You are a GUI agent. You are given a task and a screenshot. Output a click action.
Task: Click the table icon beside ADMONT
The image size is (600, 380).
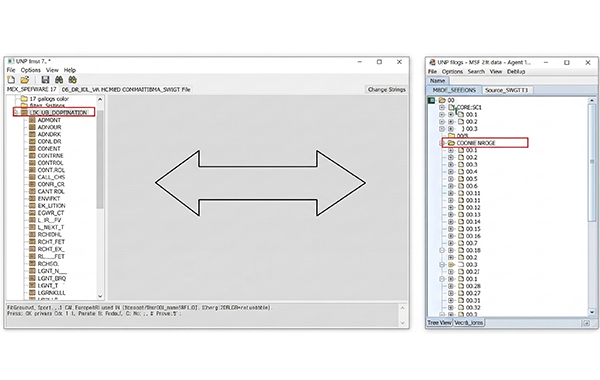pyautogui.click(x=33, y=120)
